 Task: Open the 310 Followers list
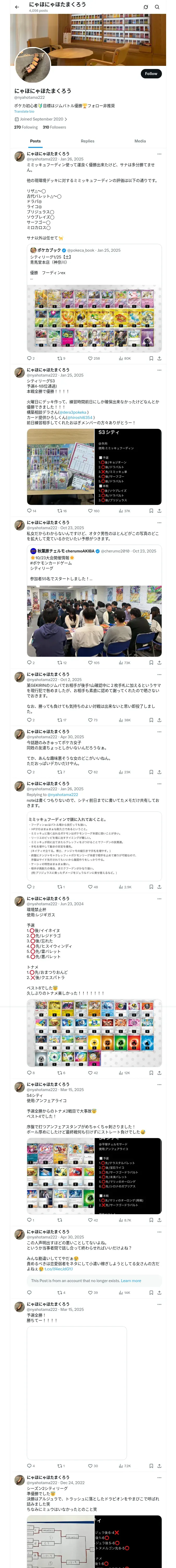point(54,127)
